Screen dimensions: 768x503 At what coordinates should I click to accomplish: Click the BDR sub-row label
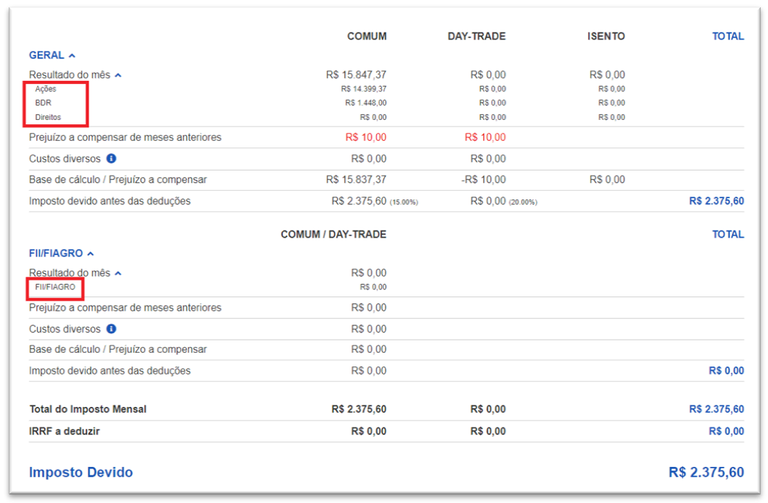point(43,103)
